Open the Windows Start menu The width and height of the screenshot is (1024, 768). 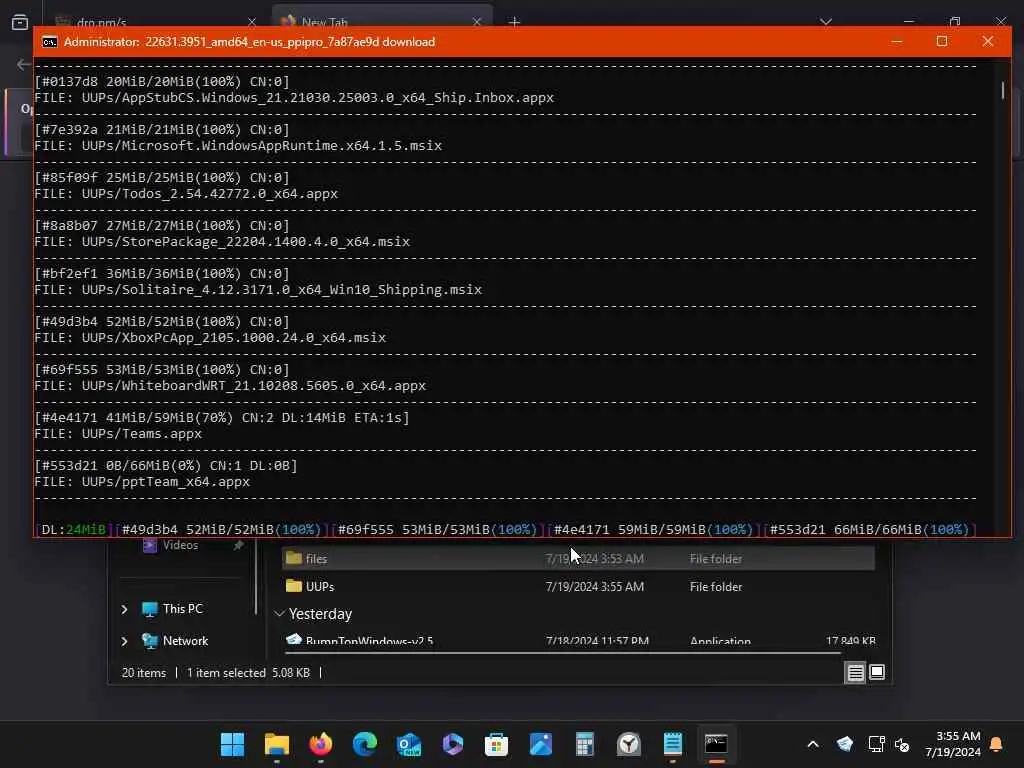click(x=232, y=744)
